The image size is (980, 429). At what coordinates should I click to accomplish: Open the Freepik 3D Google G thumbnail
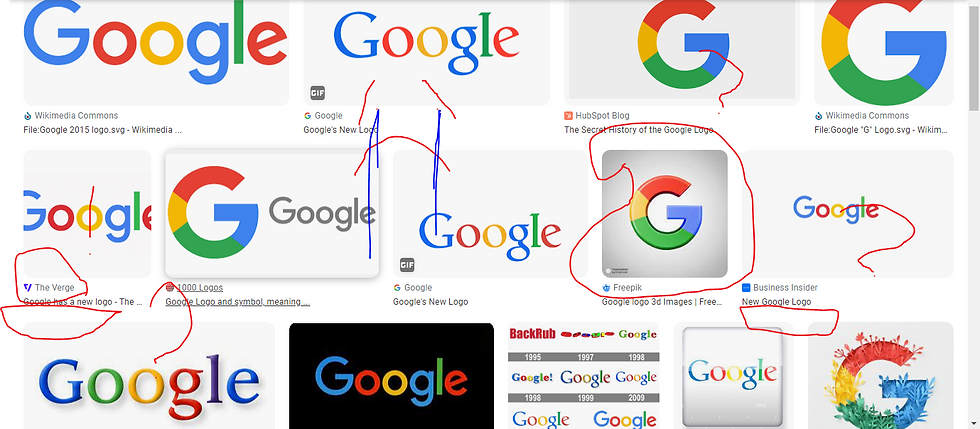[664, 213]
